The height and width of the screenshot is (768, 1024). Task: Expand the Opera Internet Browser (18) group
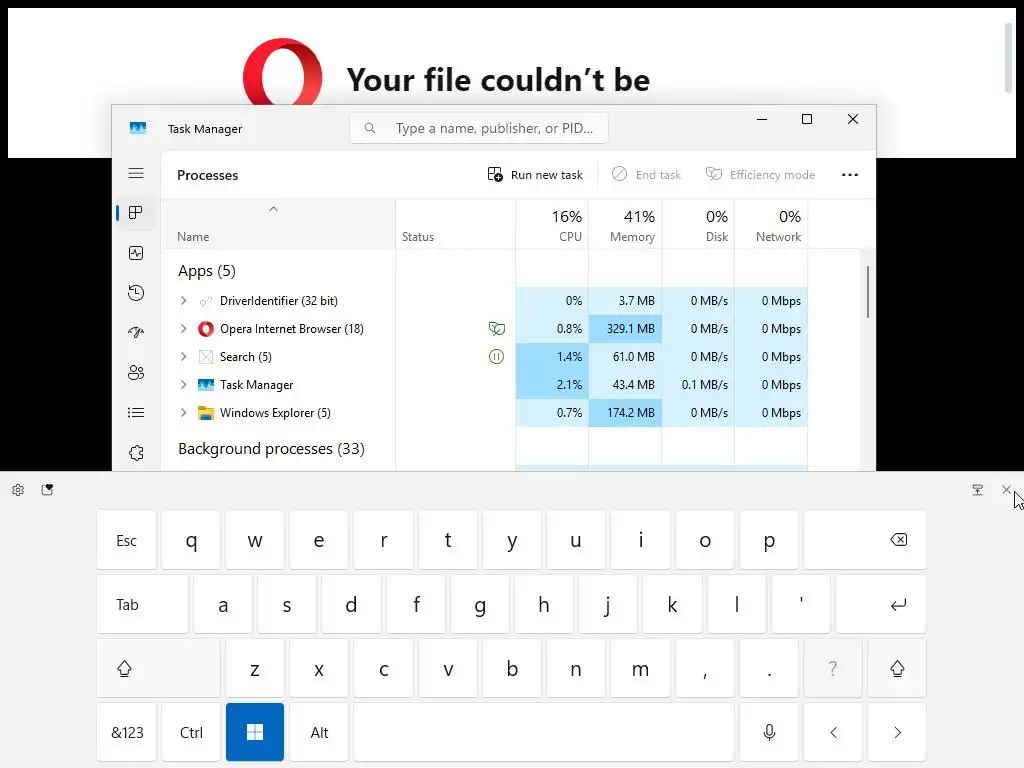coord(184,328)
